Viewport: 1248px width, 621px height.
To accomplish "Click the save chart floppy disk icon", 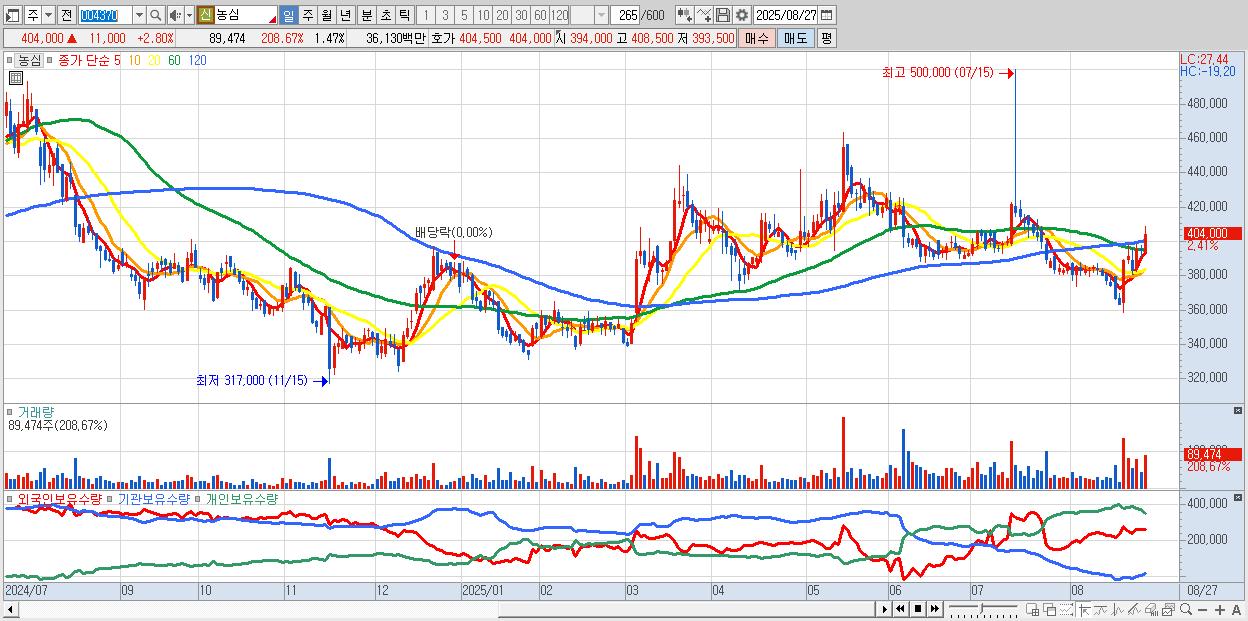I will coord(722,15).
